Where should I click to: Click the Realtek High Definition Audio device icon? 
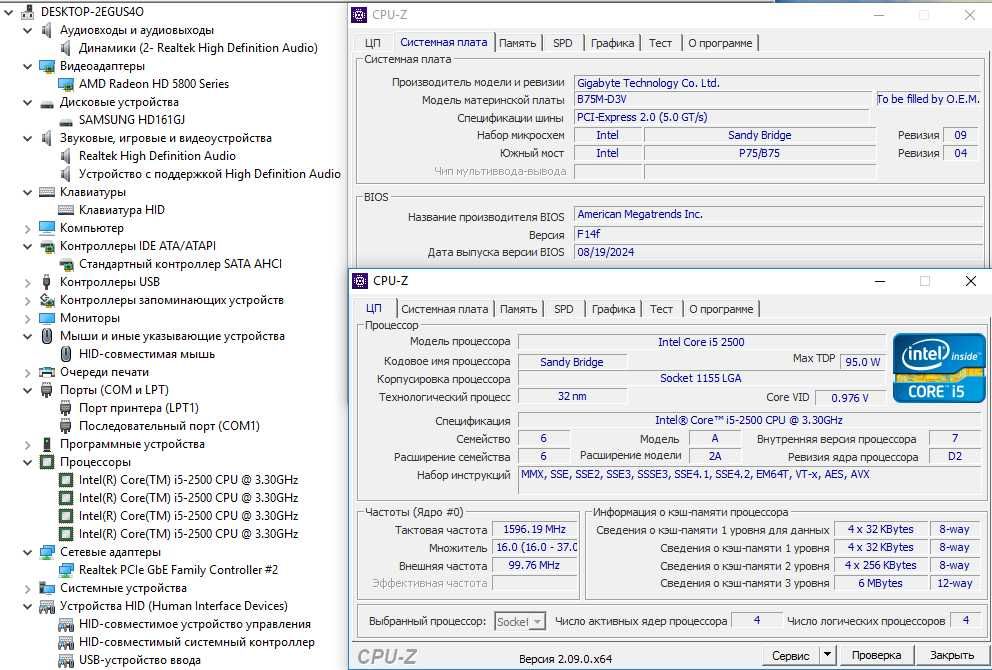(66, 156)
